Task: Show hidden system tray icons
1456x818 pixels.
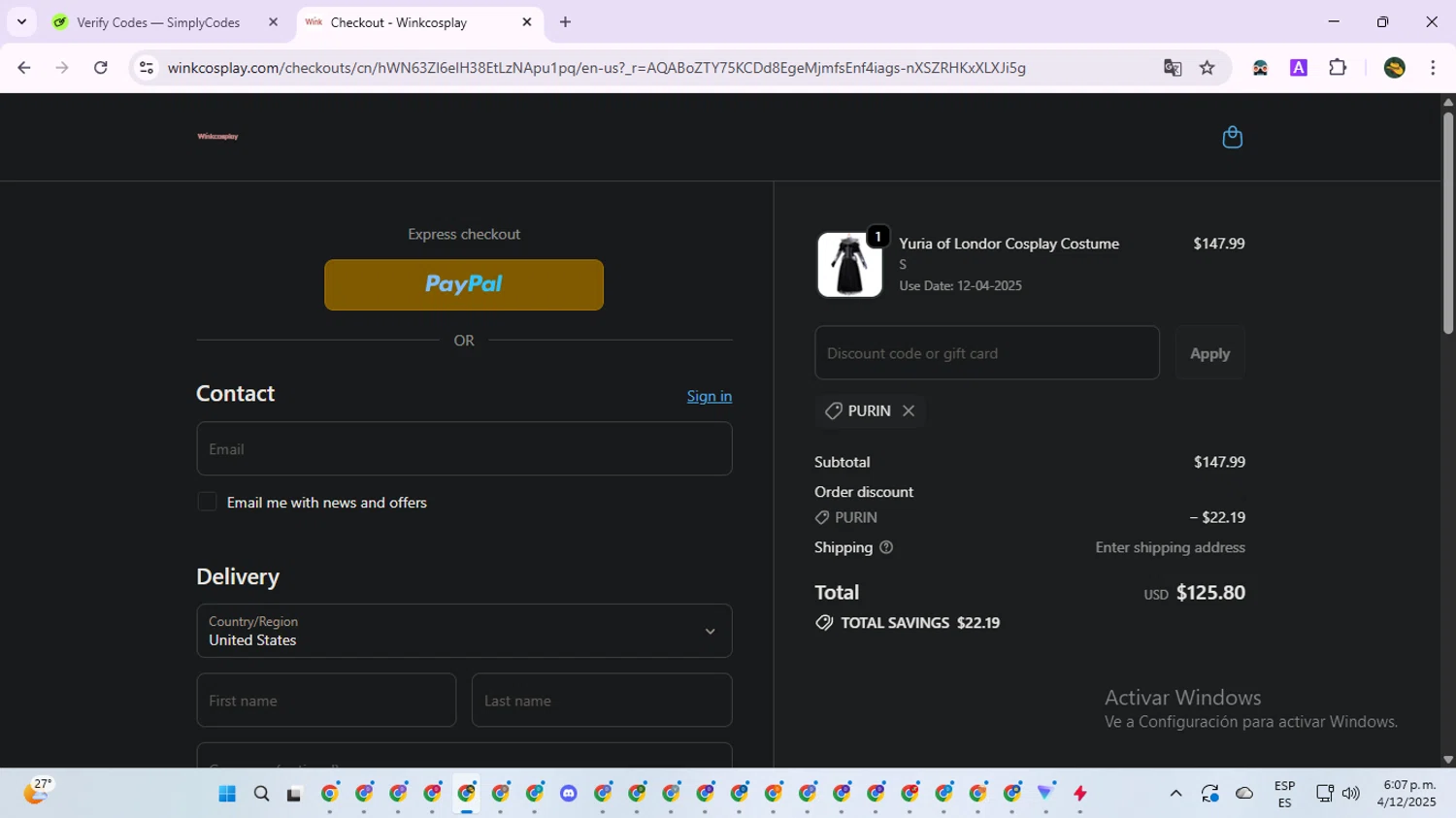Action: point(1175,794)
